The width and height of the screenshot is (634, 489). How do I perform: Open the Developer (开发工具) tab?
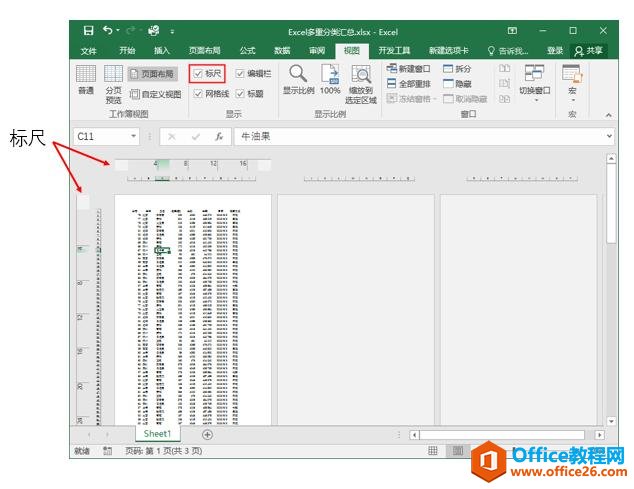tap(394, 51)
